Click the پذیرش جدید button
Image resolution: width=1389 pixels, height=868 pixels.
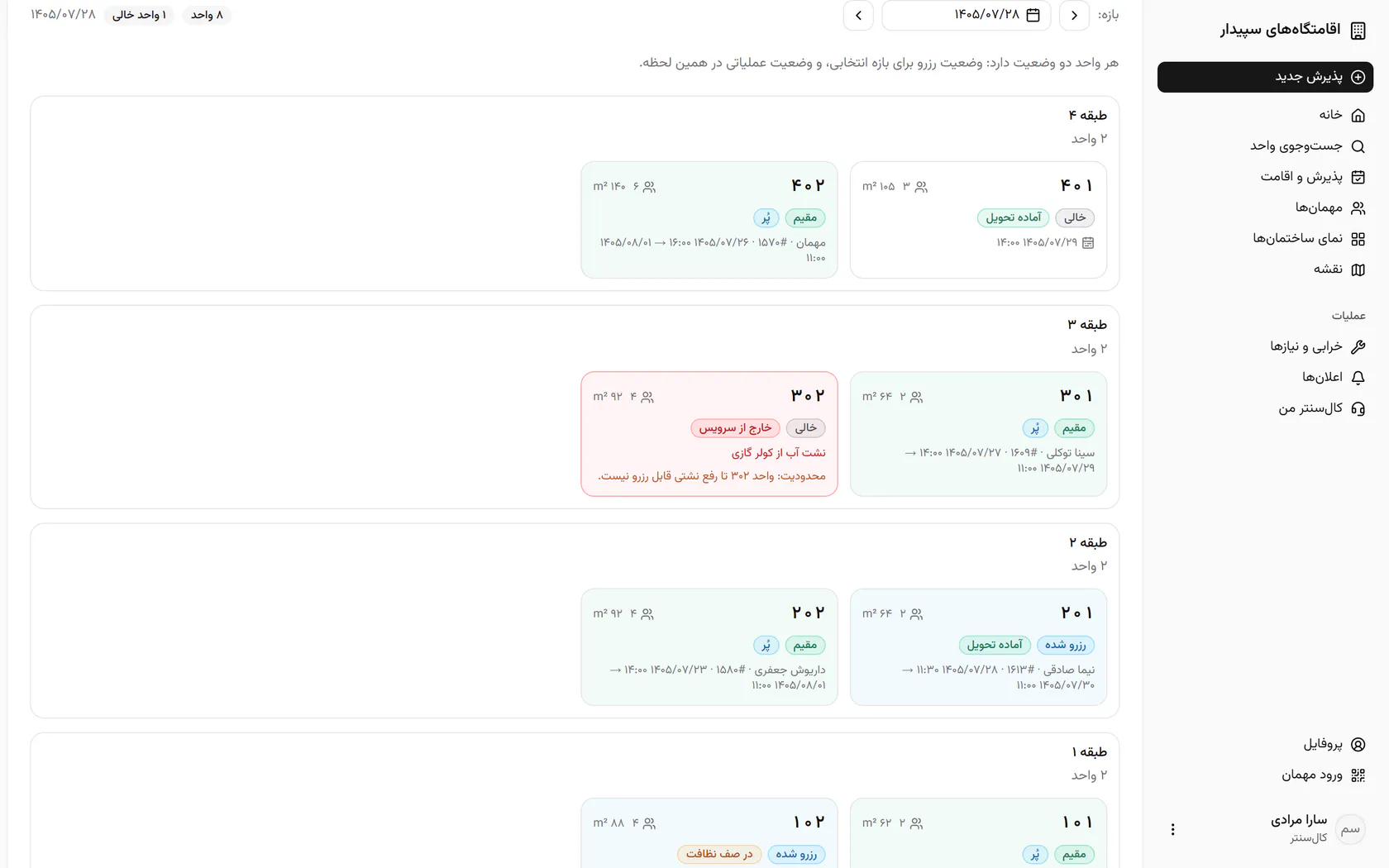[1265, 77]
